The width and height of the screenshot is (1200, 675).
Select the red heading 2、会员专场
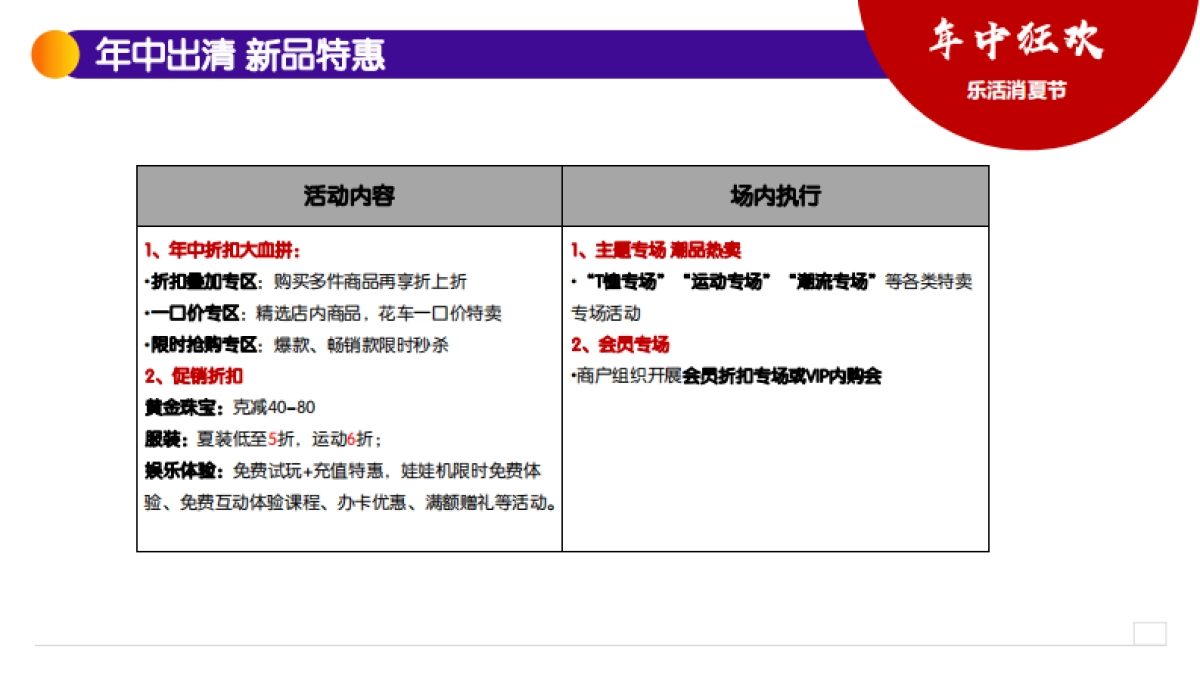coord(620,345)
